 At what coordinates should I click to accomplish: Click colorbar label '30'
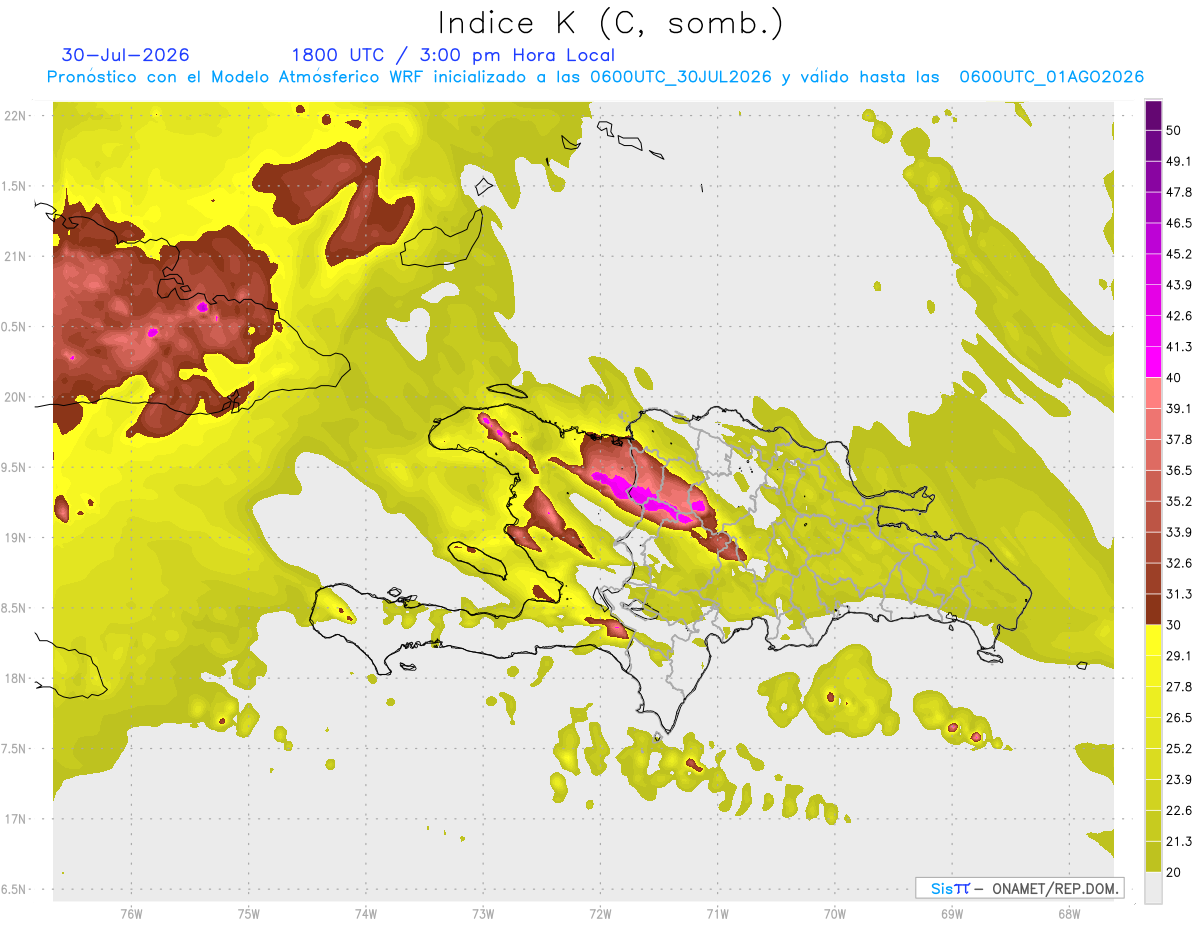coord(1174,625)
